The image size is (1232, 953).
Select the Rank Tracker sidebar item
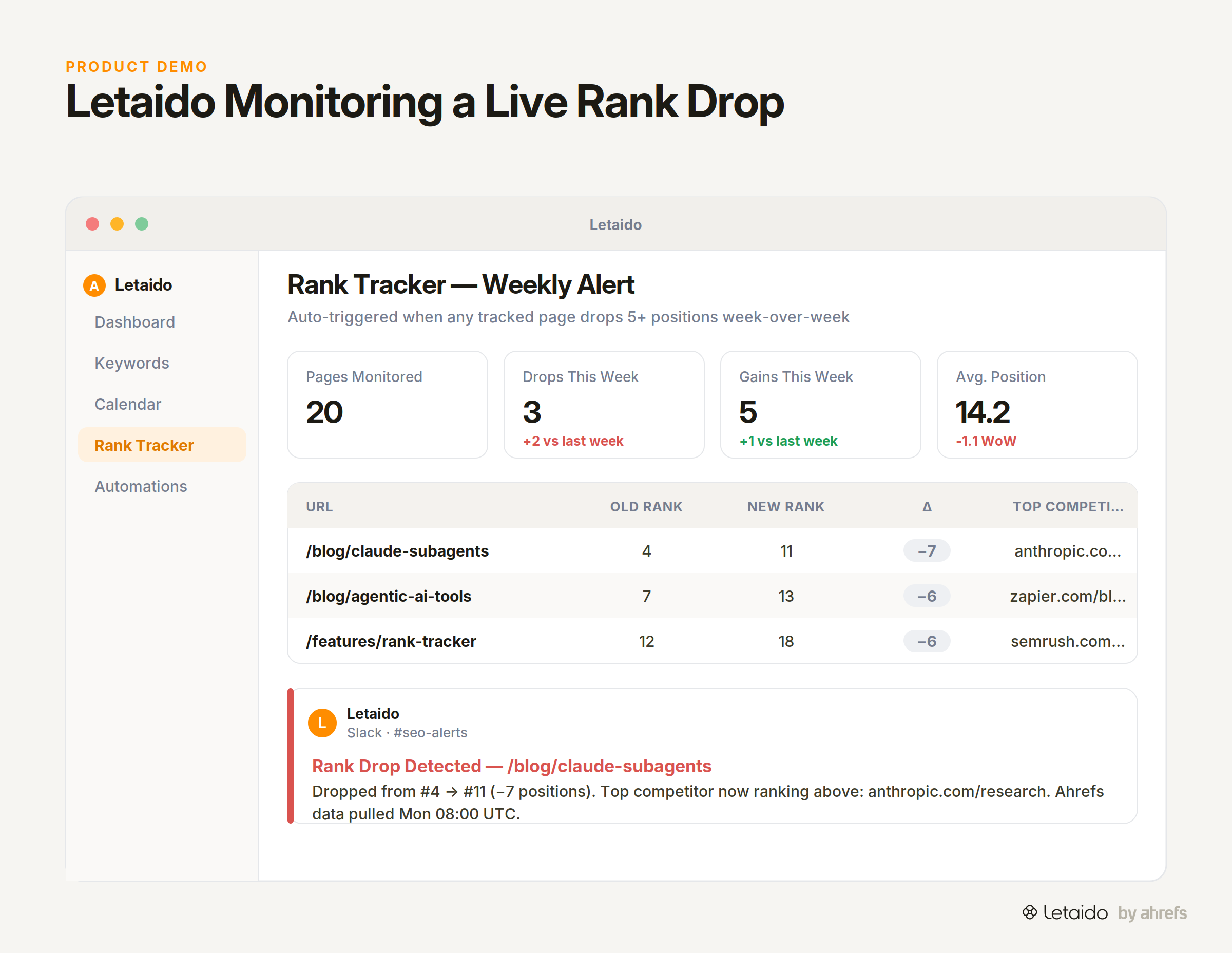coord(162,445)
